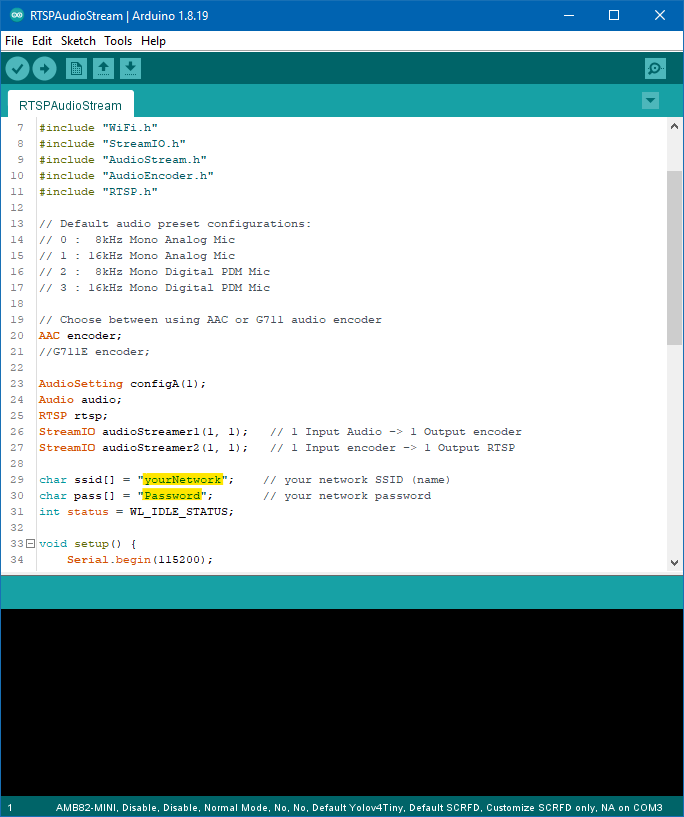Collapse the setup() function fold marker
This screenshot has height=817, width=684.
(x=30, y=544)
